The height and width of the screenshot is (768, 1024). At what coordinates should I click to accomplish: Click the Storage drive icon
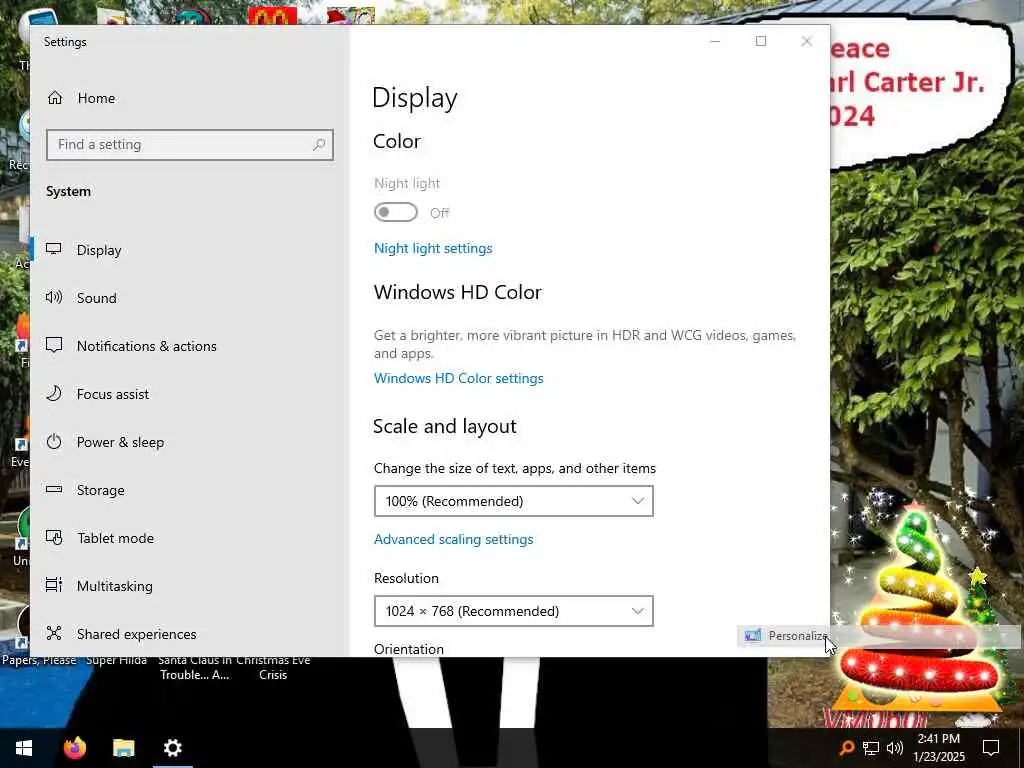(x=54, y=489)
